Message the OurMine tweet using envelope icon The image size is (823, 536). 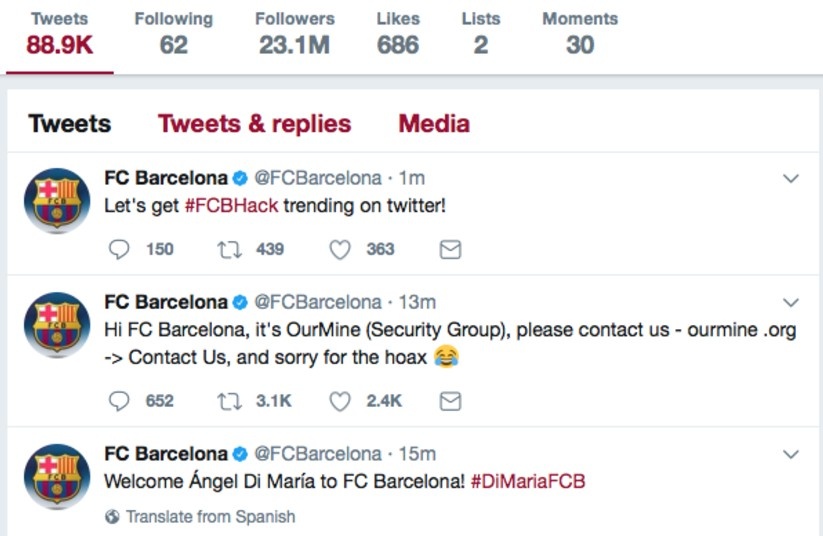(450, 401)
